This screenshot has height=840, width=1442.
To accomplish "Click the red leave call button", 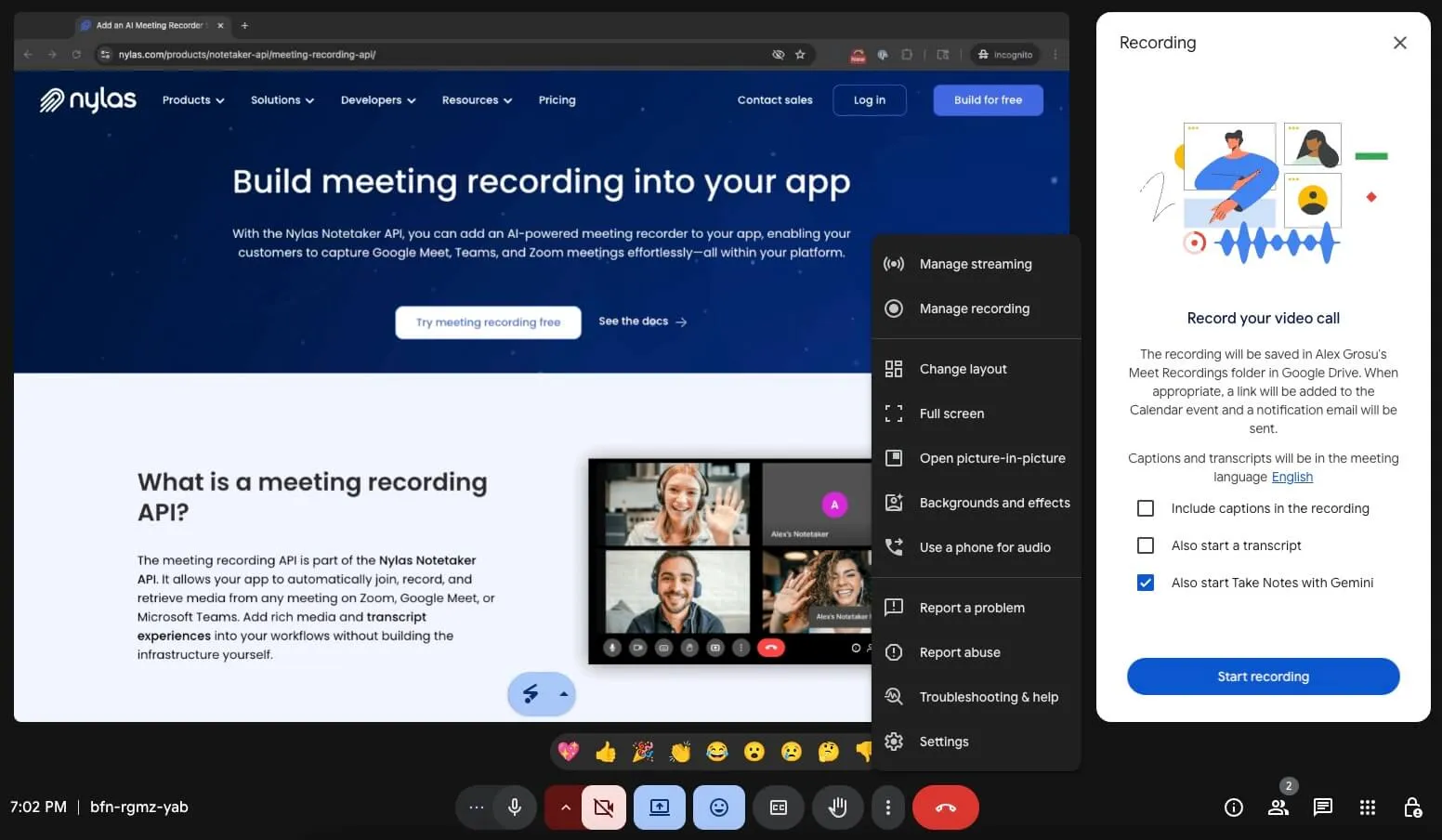I will tap(946, 807).
